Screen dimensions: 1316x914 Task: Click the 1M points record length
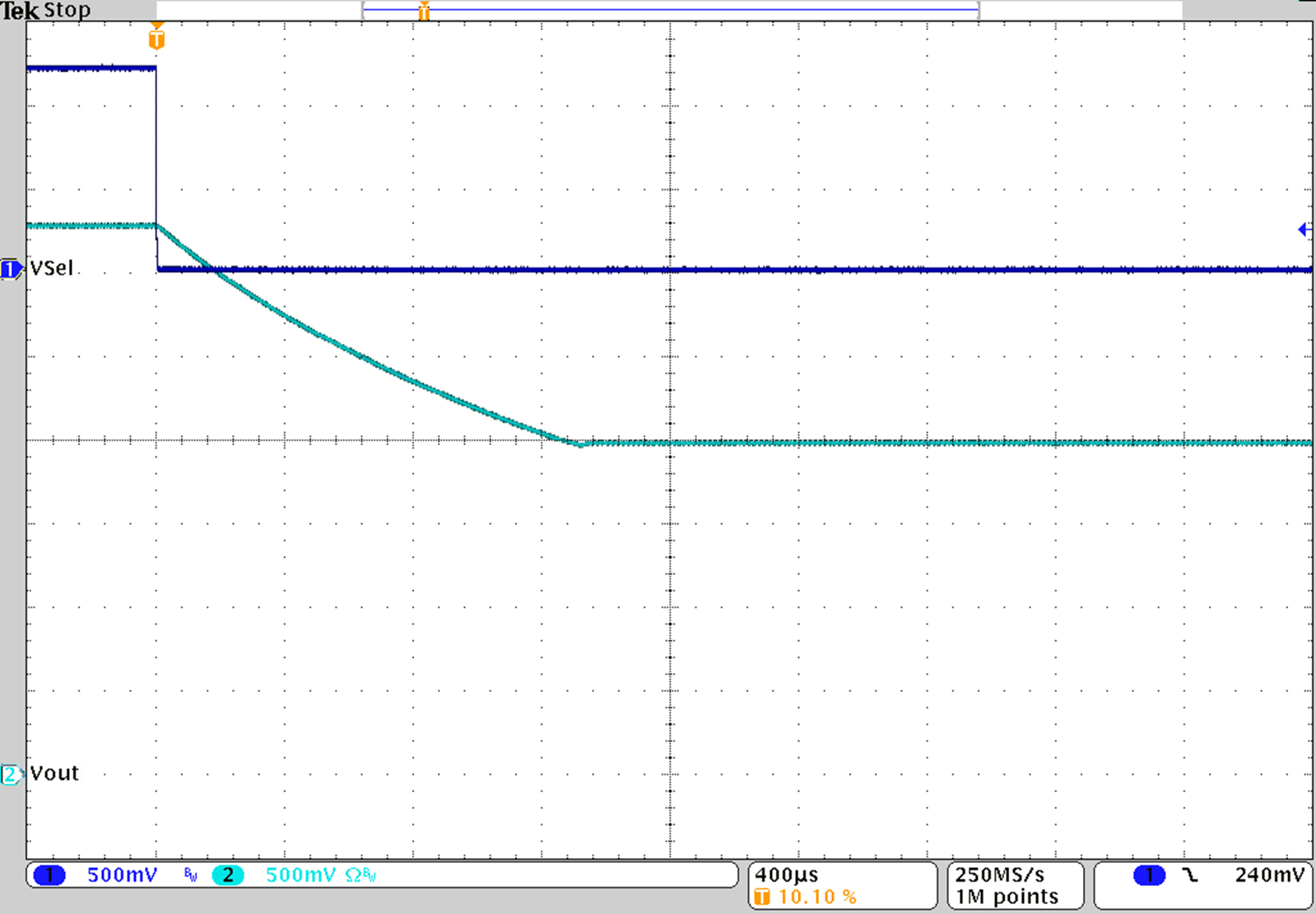coord(1007,897)
